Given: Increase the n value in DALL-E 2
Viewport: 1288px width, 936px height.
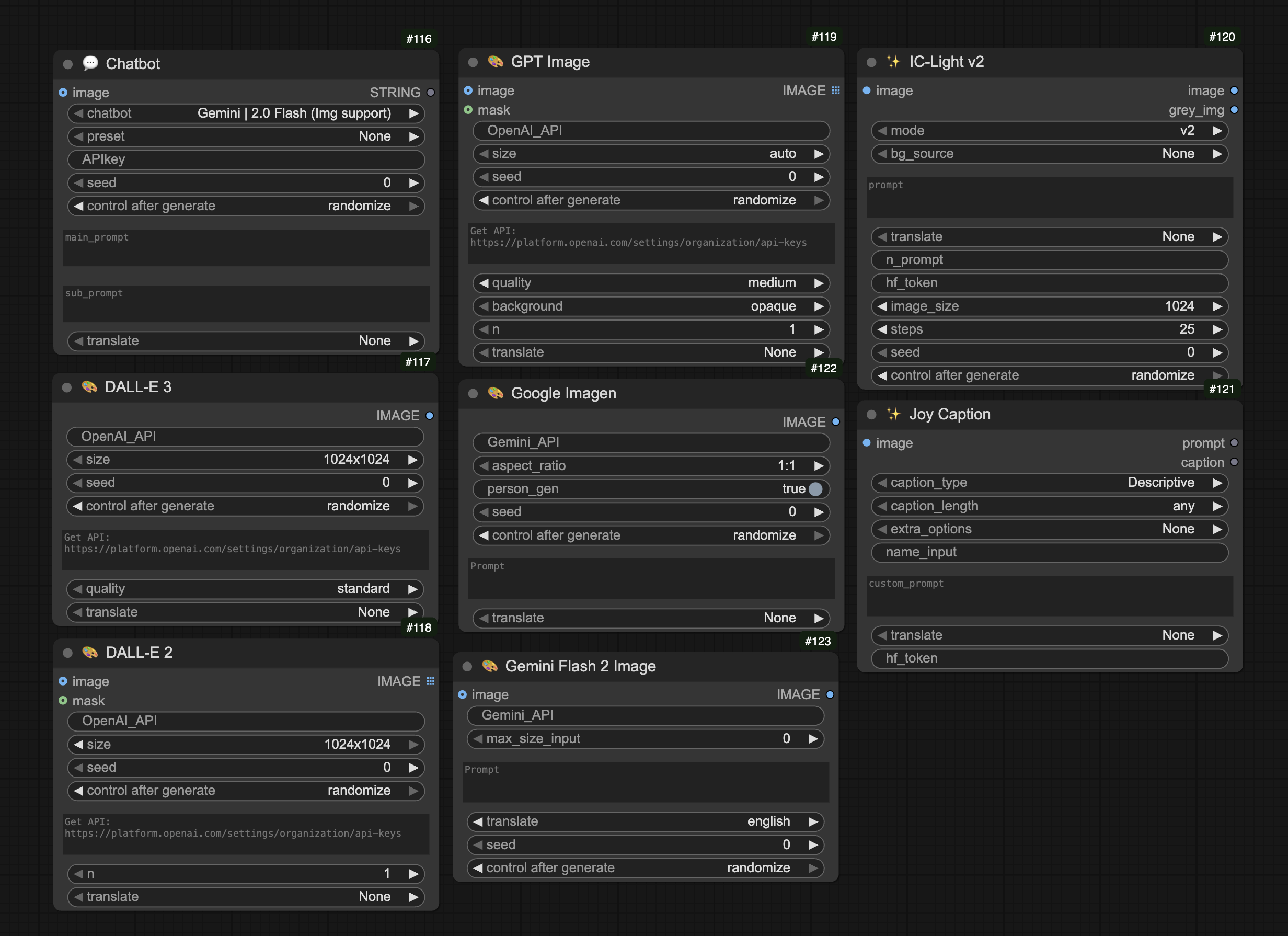Looking at the screenshot, I should [x=413, y=874].
